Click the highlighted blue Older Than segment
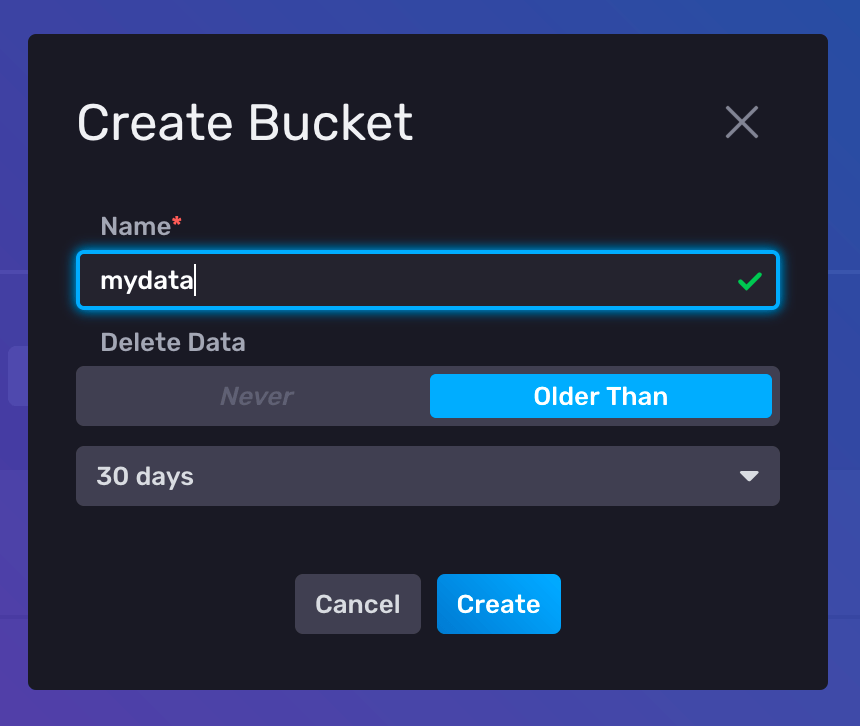This screenshot has width=860, height=726. click(x=600, y=396)
